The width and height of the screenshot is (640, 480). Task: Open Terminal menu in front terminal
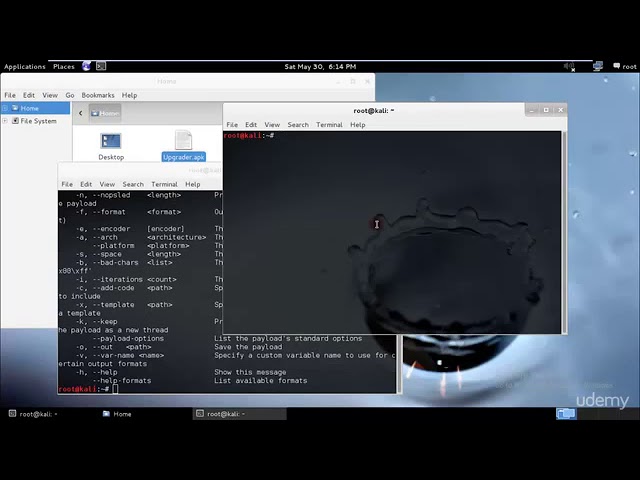tap(329, 124)
